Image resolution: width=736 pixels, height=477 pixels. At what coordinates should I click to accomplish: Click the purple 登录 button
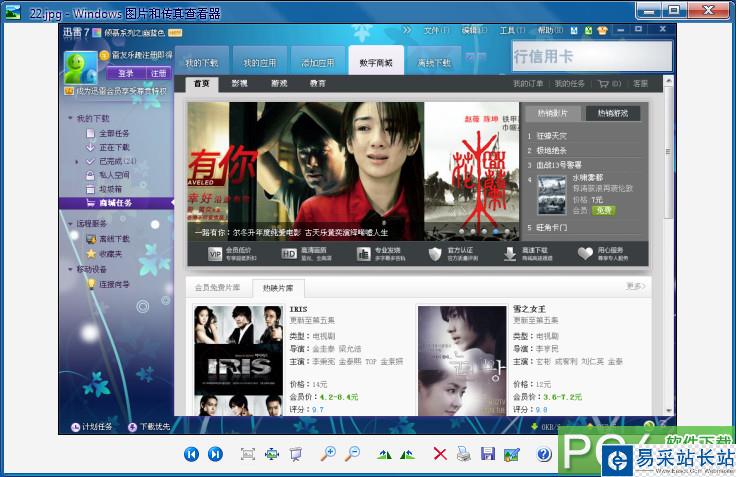tap(126, 73)
